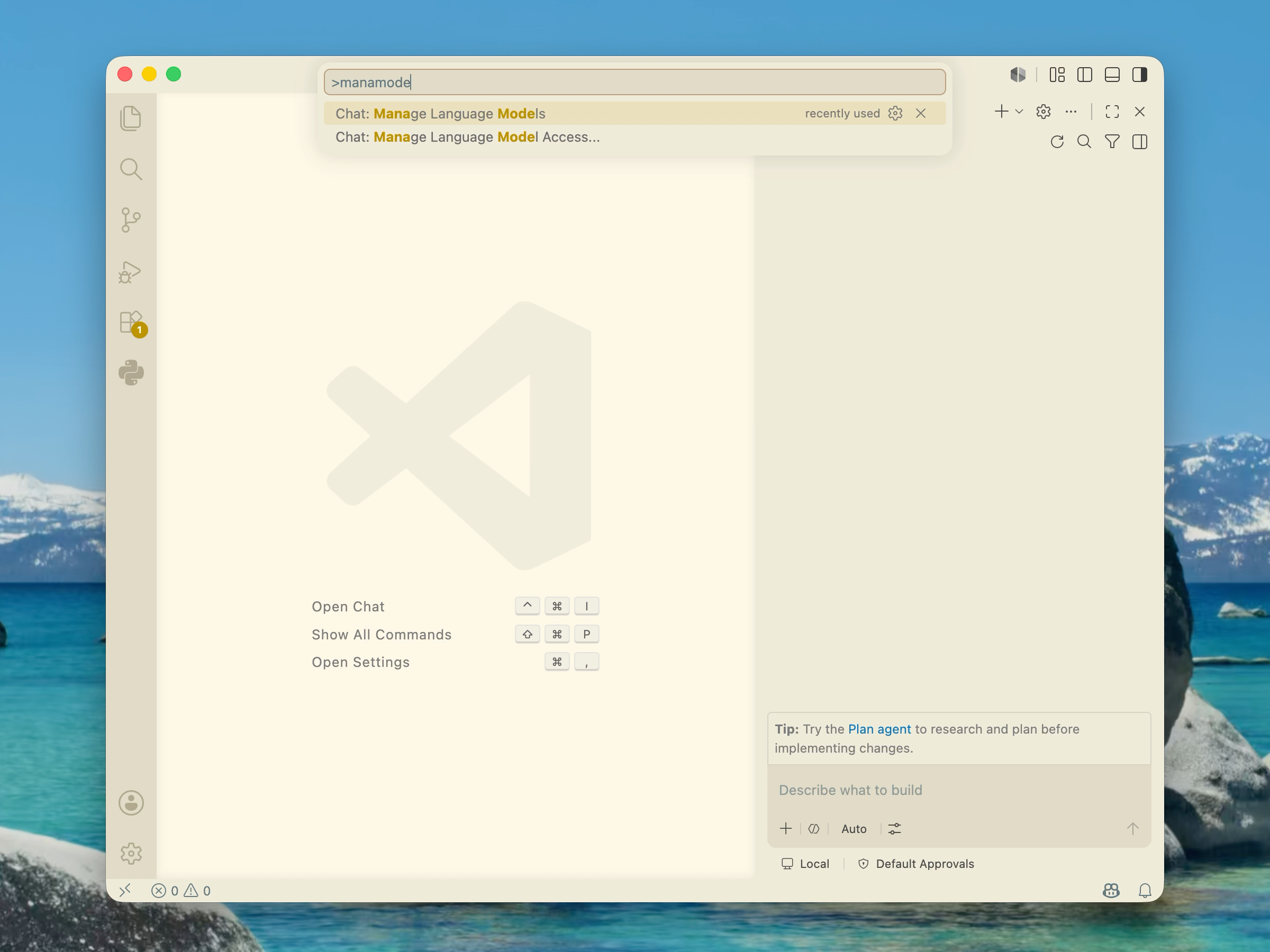Open the Auto model picker
This screenshot has width=1270, height=952.
pyautogui.click(x=854, y=829)
